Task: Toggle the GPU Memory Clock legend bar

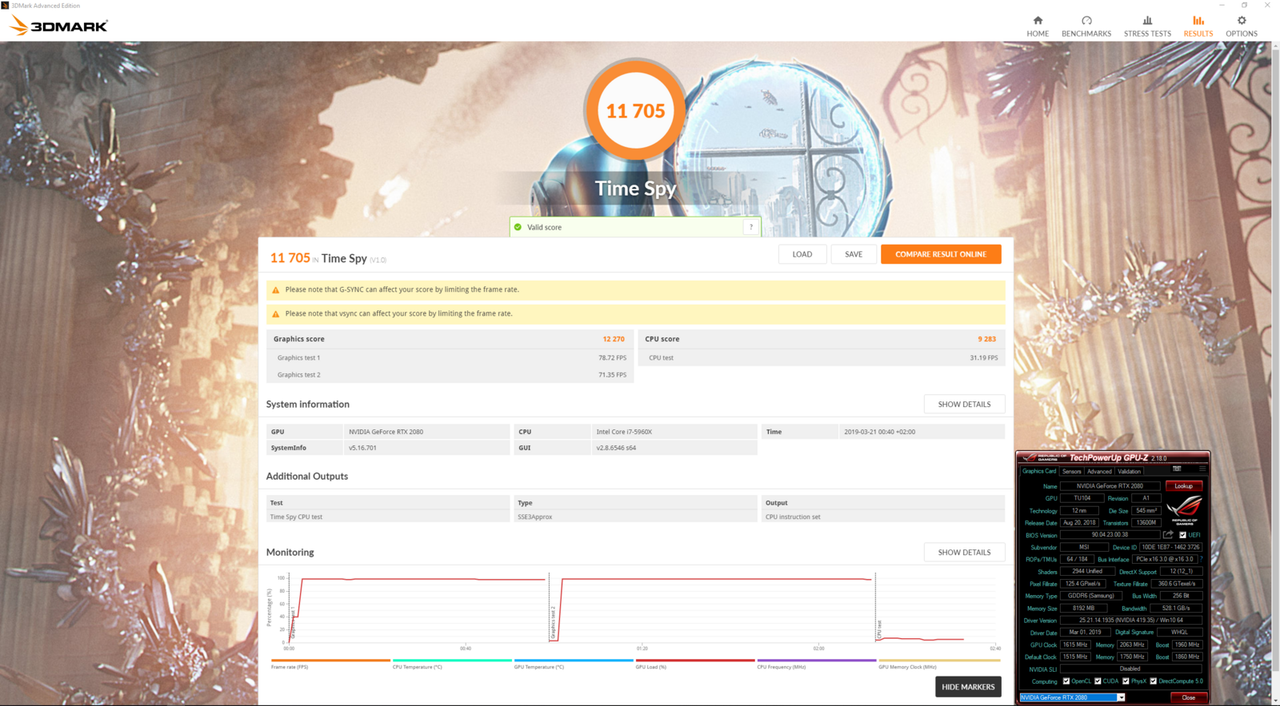Action: (939, 662)
